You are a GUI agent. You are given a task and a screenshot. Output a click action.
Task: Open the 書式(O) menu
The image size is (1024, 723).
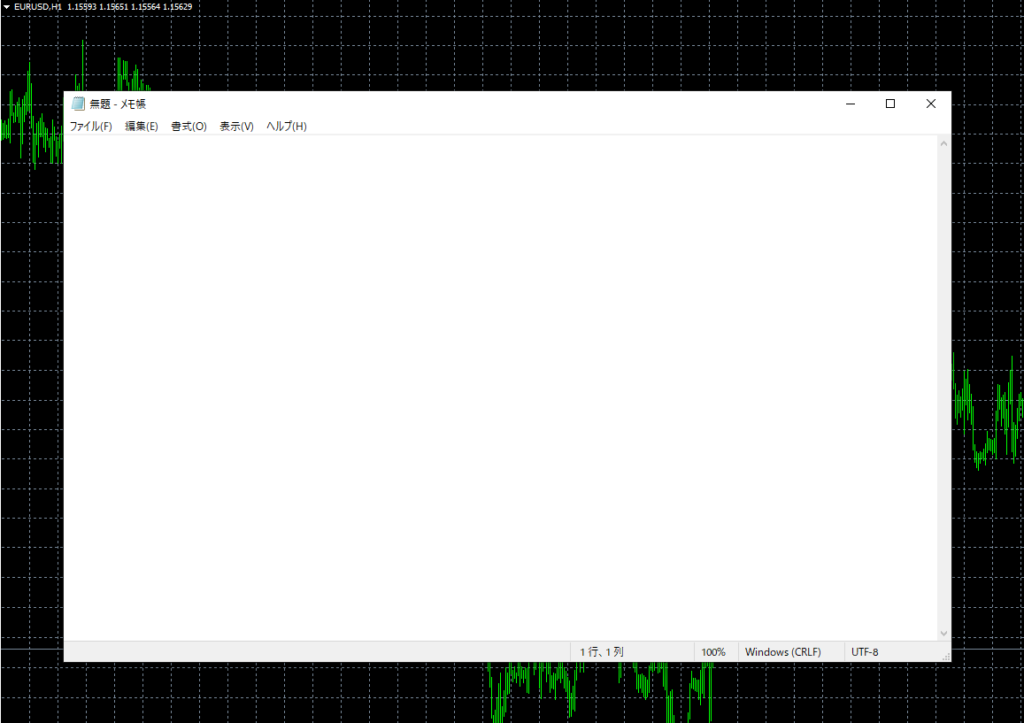tap(188, 127)
